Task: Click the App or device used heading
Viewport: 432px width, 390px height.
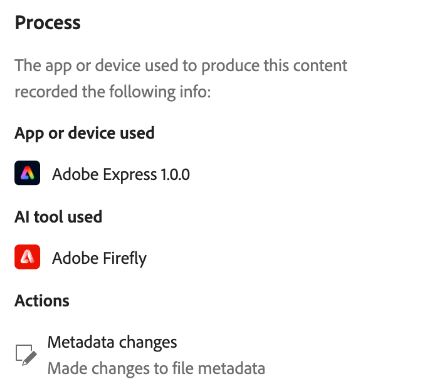Action: click(84, 133)
